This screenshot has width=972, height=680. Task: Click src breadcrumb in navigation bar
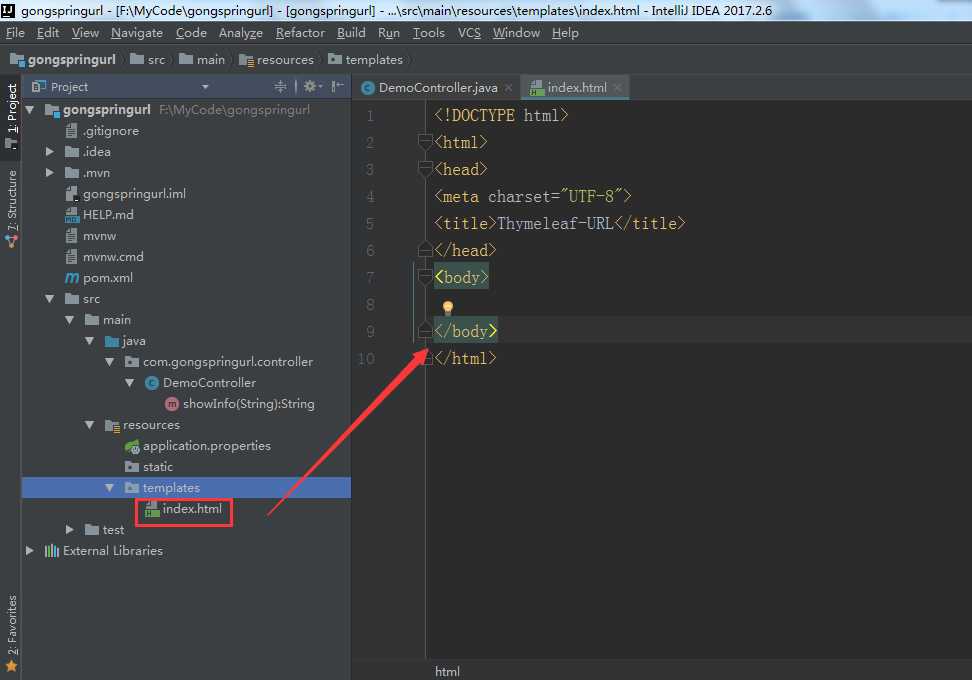[148, 60]
